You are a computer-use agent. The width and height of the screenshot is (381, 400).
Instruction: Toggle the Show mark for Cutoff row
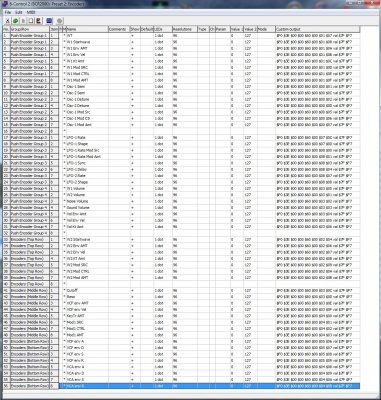pos(132,290)
